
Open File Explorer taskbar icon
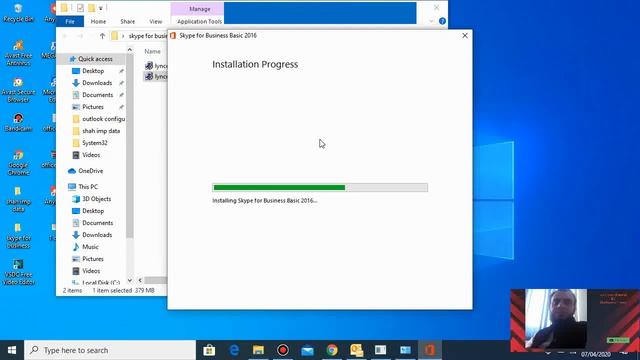[258, 350]
